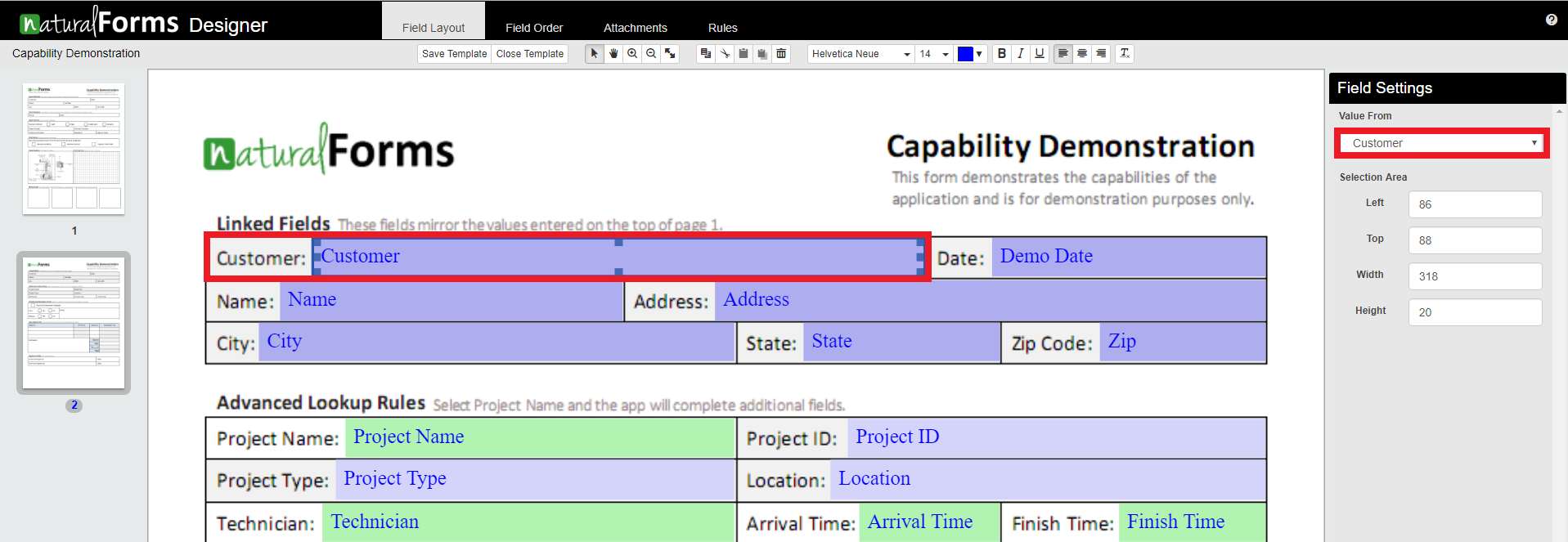Click the fit-to-screen expand arrows icon
This screenshot has height=542, width=1568.
point(670,54)
